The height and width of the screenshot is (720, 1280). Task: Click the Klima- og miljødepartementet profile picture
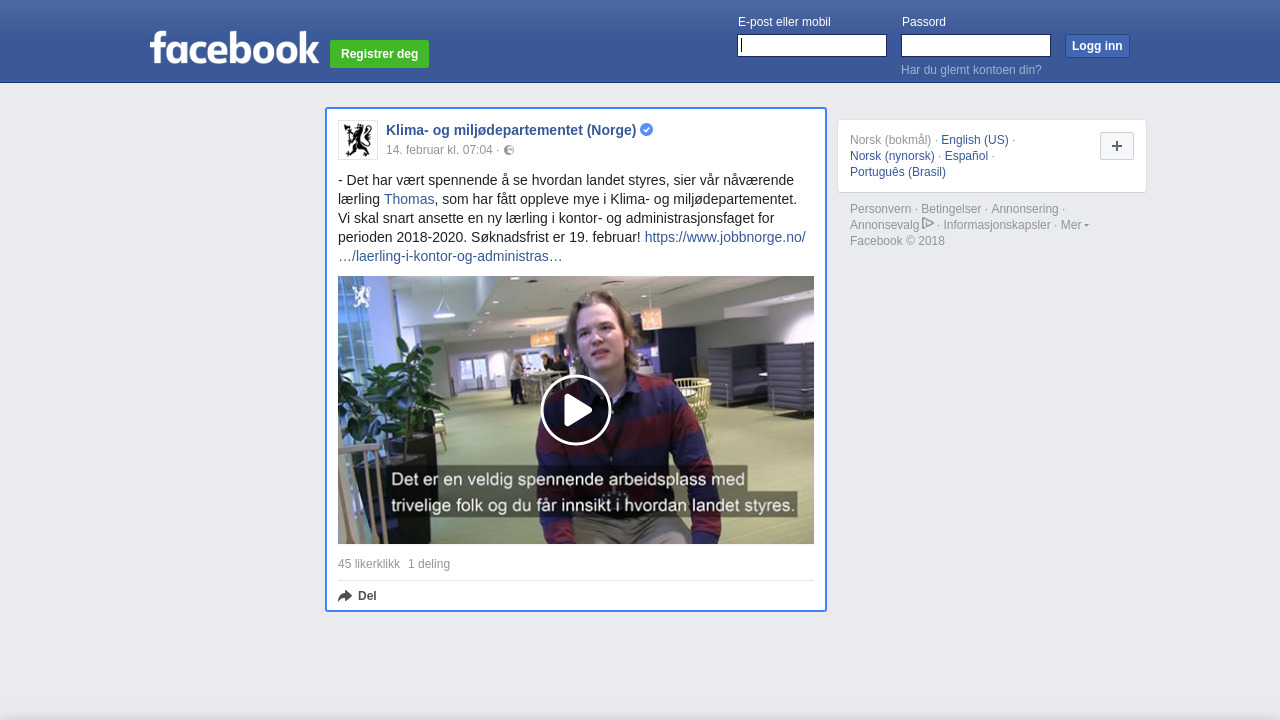358,140
